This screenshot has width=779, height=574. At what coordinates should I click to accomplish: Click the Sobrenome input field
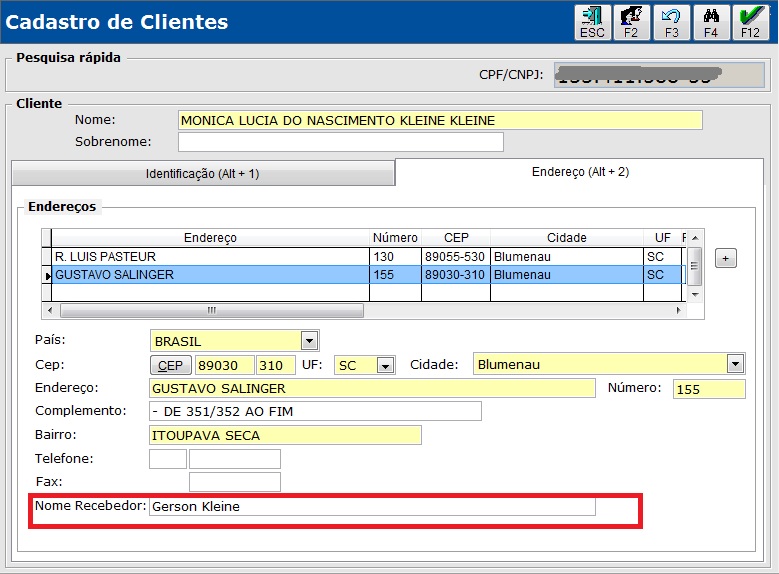(341, 142)
